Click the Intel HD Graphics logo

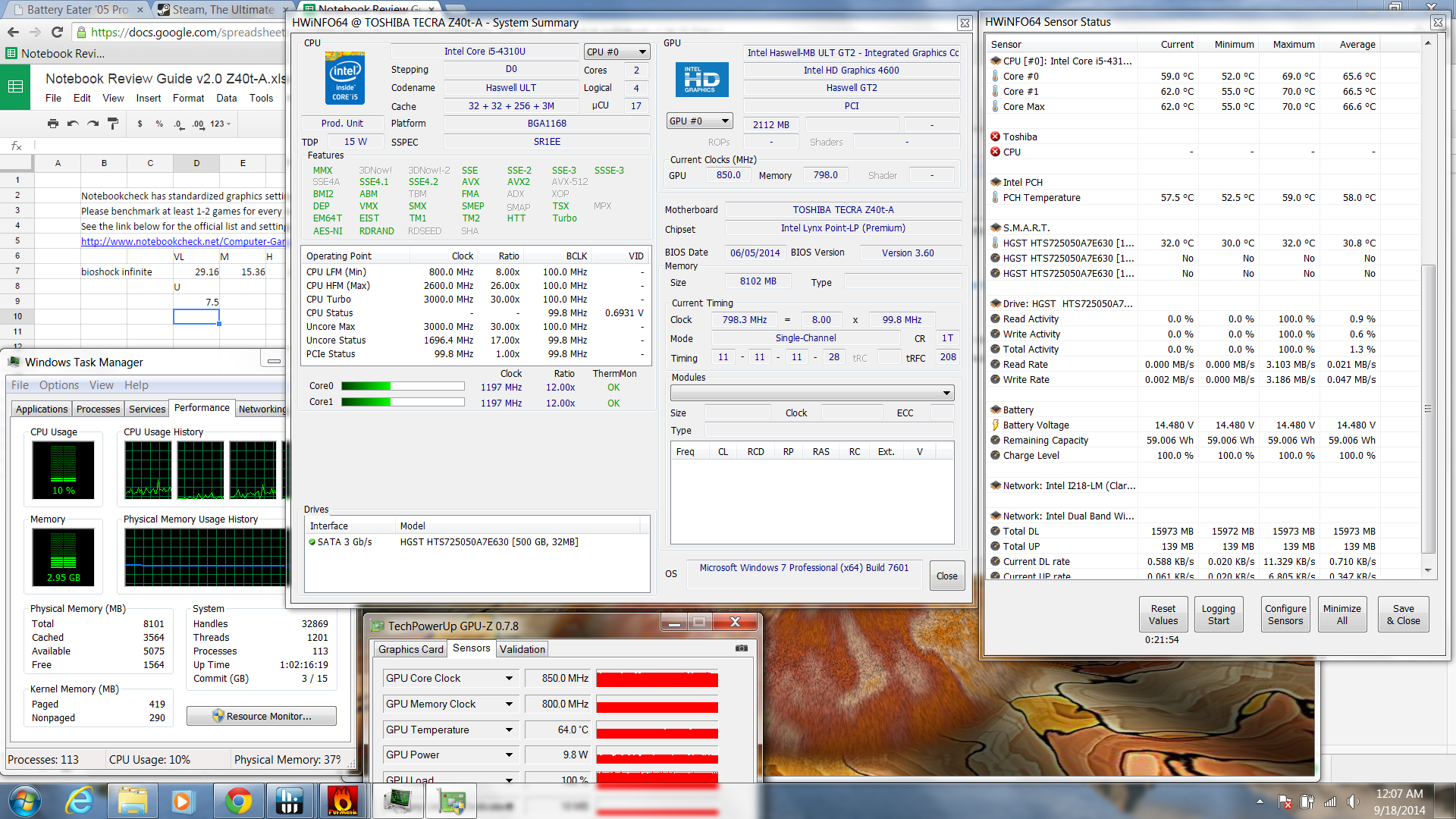pyautogui.click(x=701, y=80)
